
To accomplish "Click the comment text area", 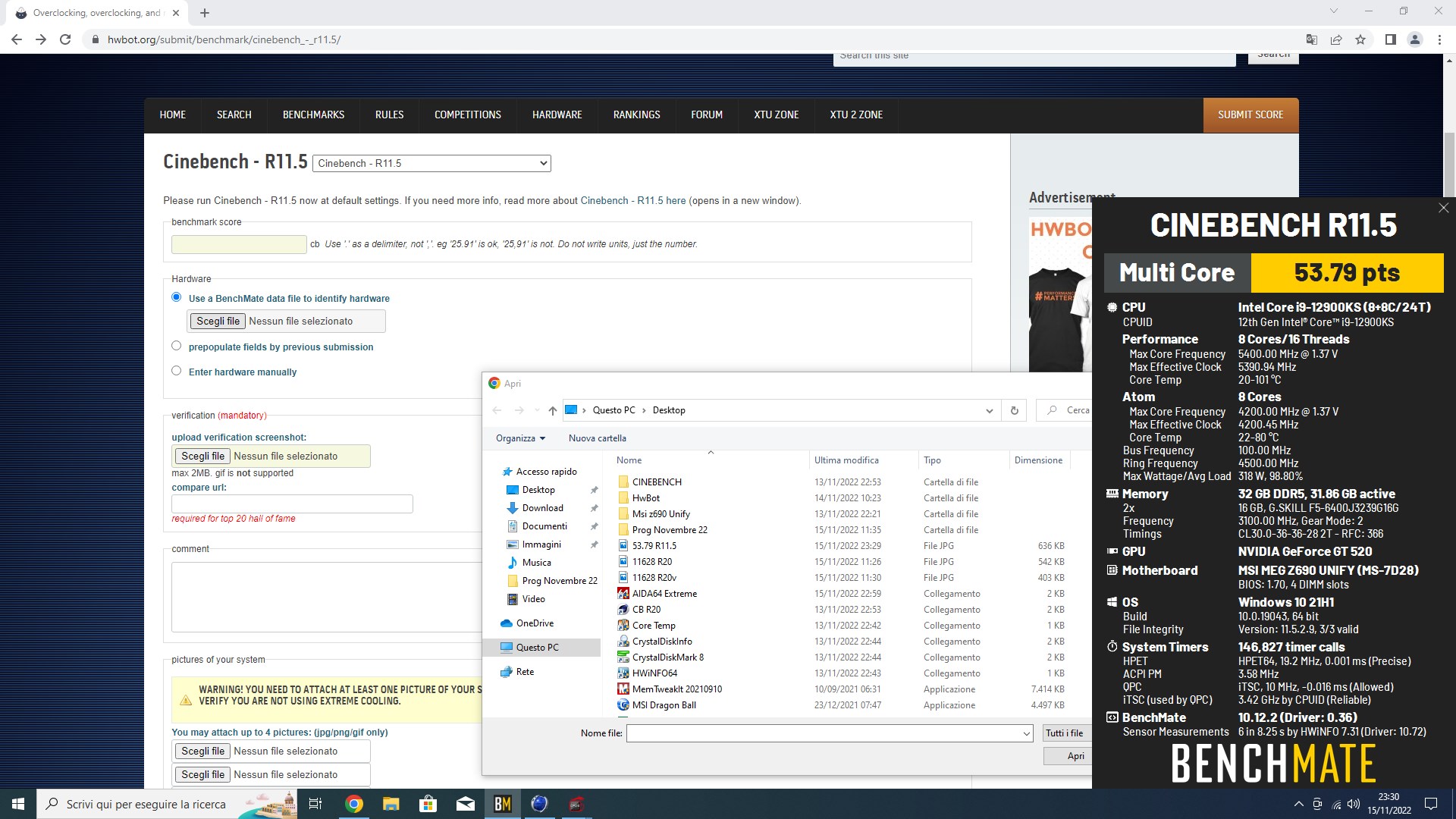I will tap(326, 597).
